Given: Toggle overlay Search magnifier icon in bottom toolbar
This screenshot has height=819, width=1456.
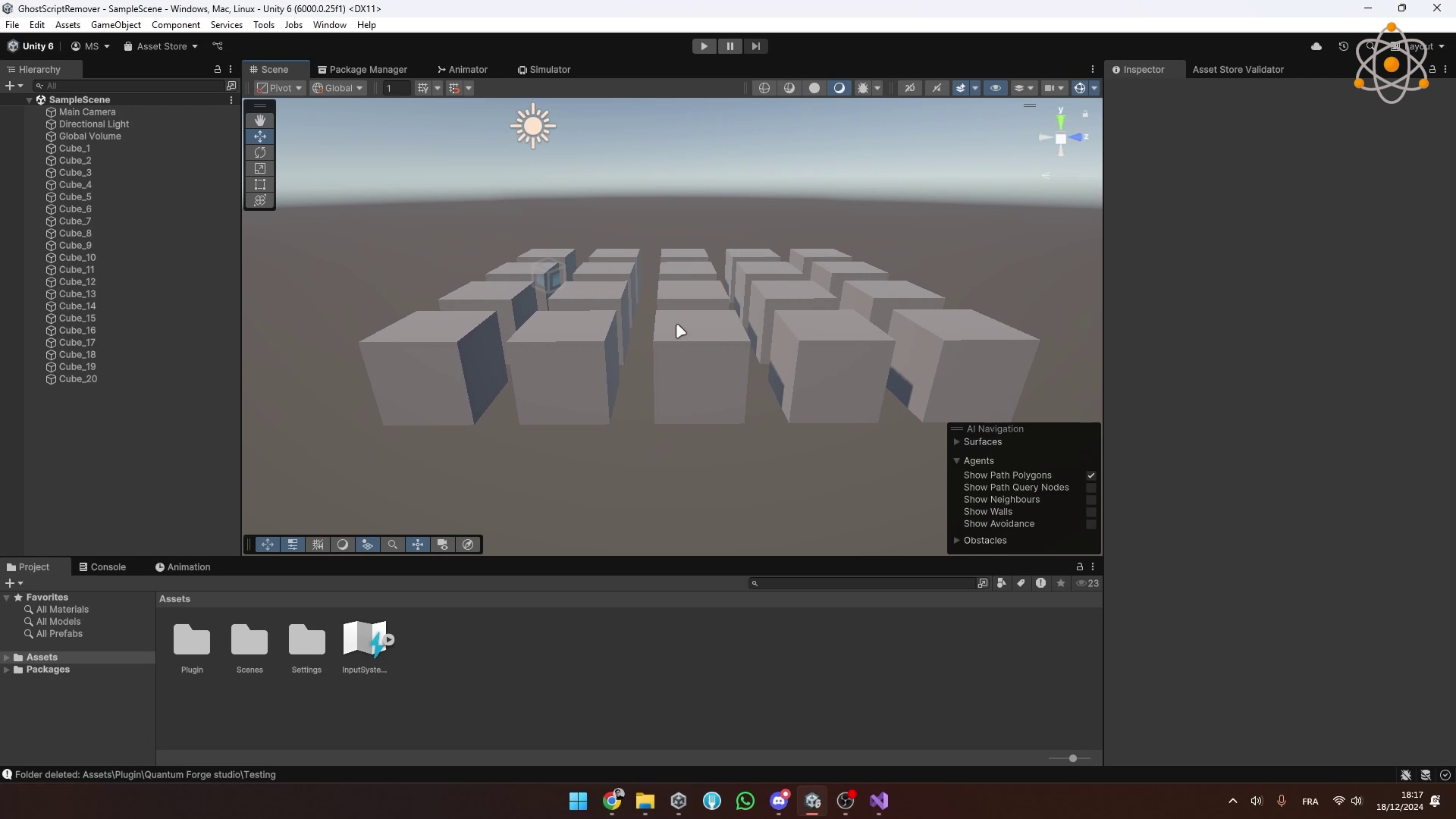Looking at the screenshot, I should (x=393, y=544).
